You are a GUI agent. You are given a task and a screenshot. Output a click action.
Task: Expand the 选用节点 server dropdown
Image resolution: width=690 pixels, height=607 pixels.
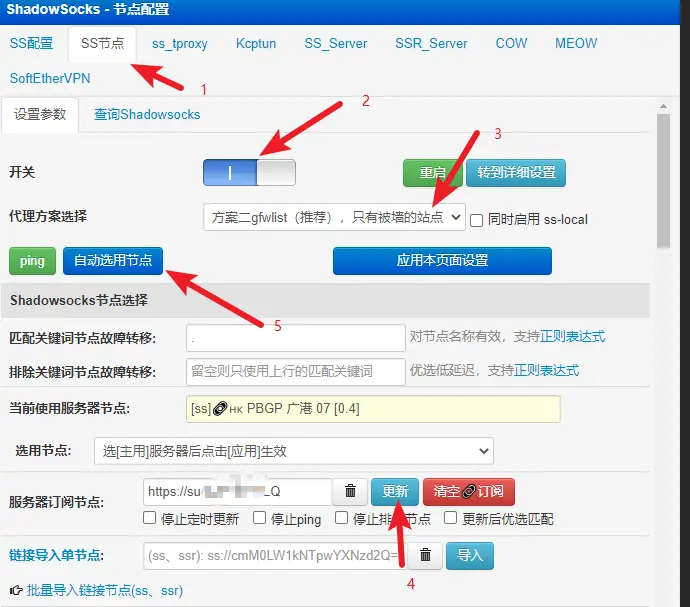(293, 451)
